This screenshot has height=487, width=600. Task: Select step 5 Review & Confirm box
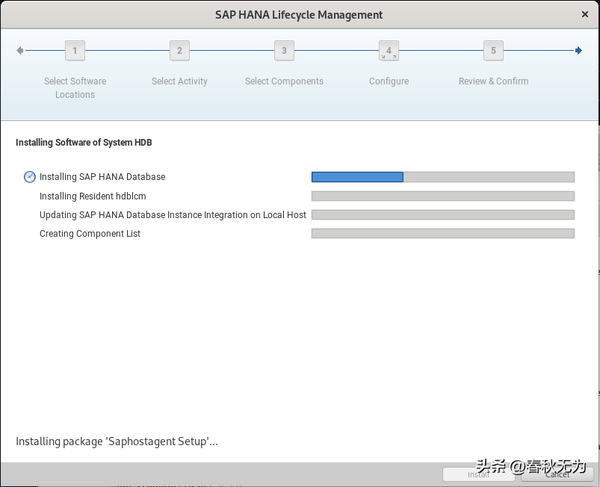point(493,50)
